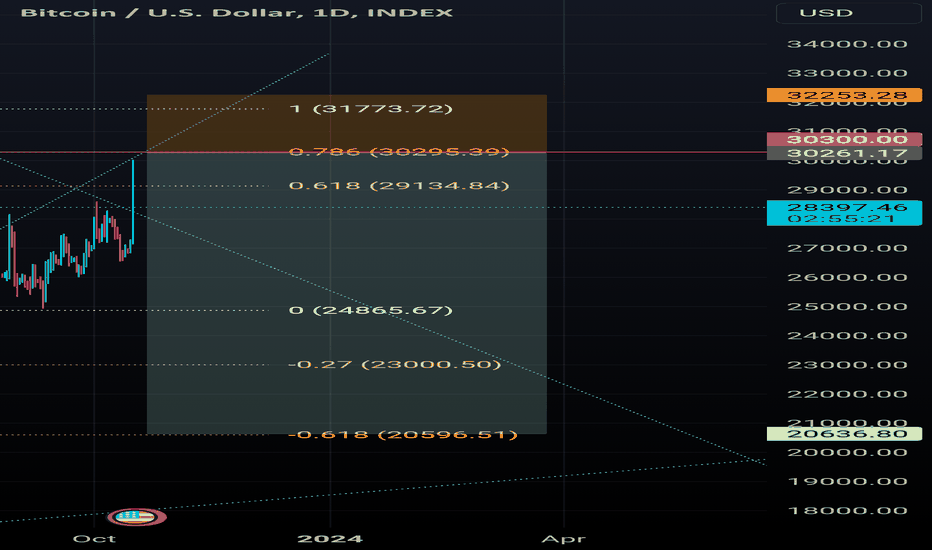Click the 27000.00 price axis tick
Image resolution: width=932 pixels, height=550 pixels.
tap(847, 249)
